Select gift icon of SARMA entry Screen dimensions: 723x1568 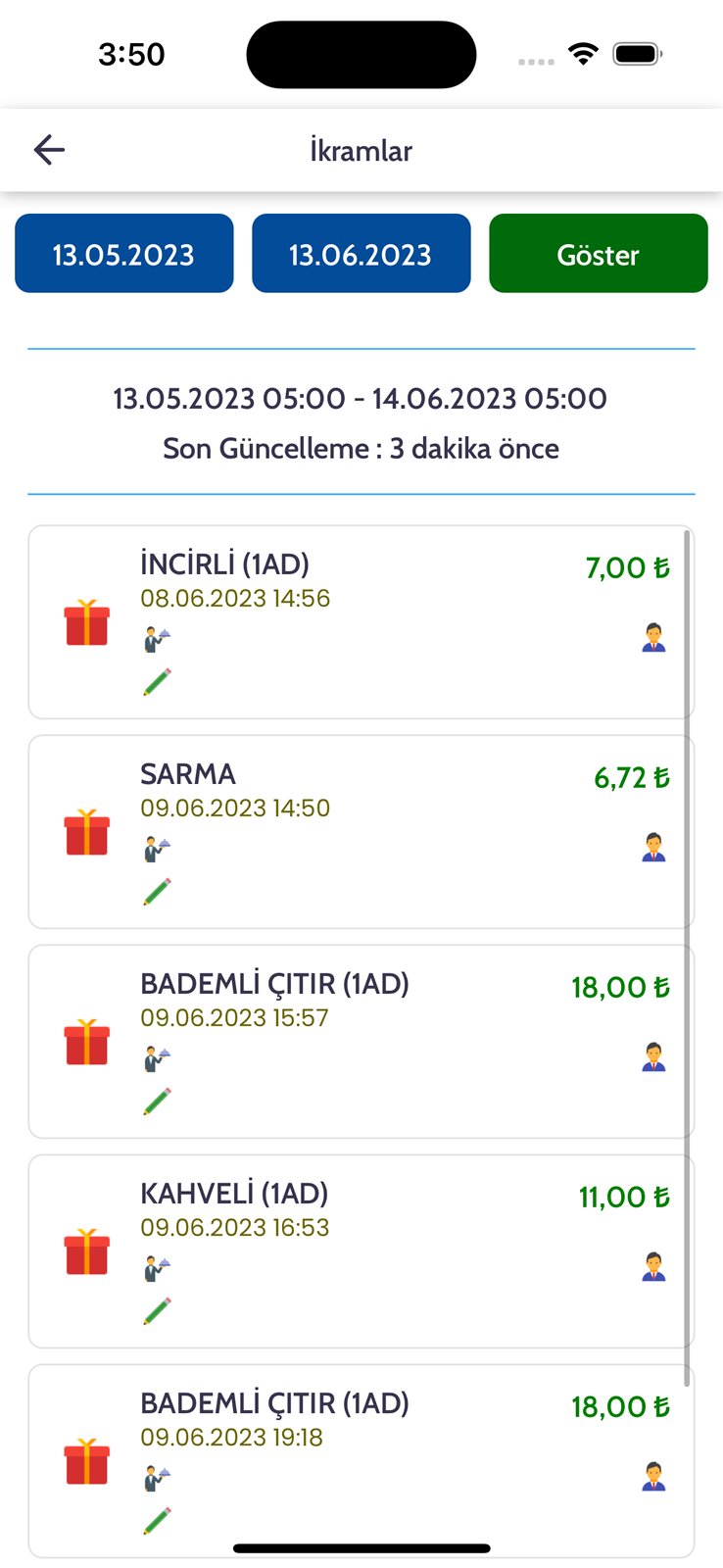tap(87, 833)
